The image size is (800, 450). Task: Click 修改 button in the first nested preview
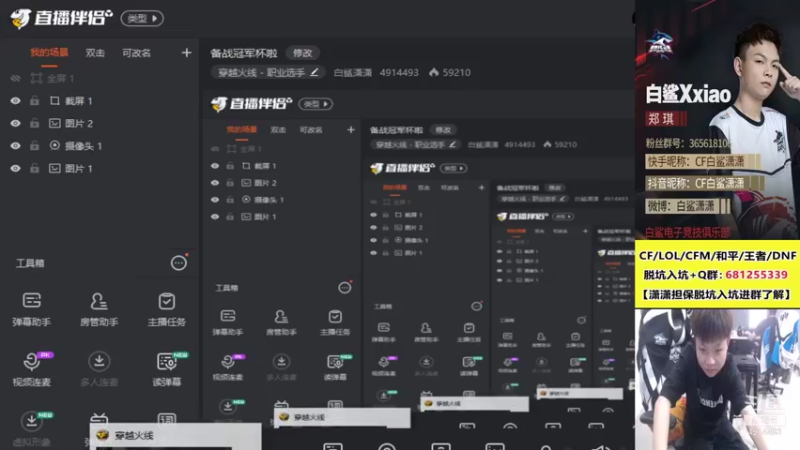click(x=443, y=130)
